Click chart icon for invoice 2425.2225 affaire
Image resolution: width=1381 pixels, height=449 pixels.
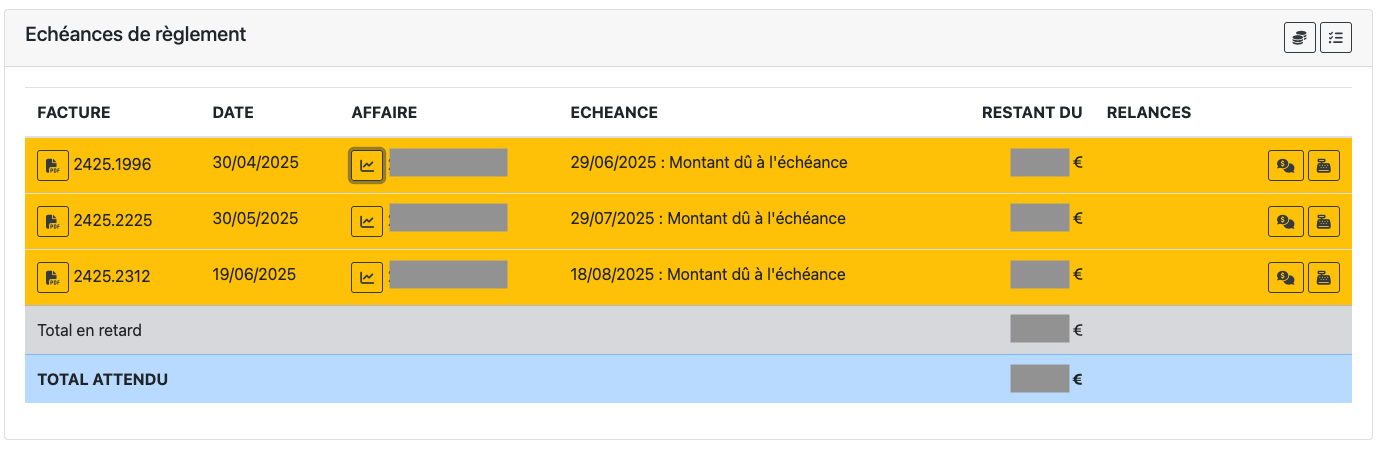pyautogui.click(x=367, y=221)
